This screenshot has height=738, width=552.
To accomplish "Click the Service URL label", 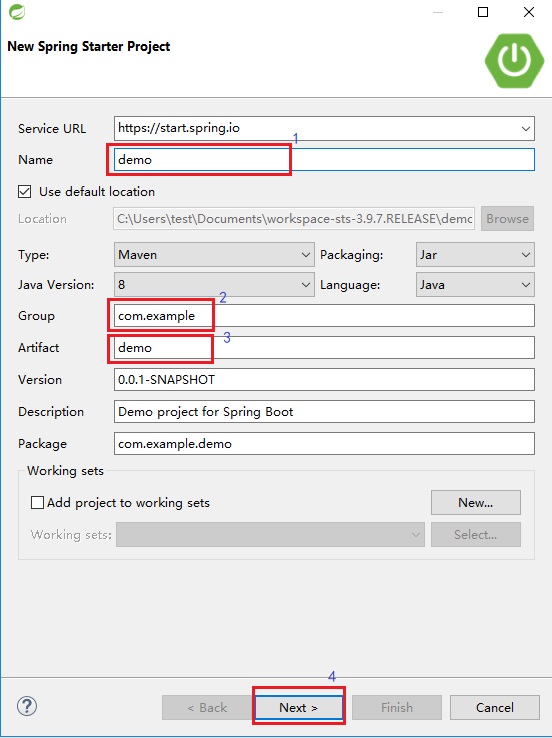I will pyautogui.click(x=52, y=128).
